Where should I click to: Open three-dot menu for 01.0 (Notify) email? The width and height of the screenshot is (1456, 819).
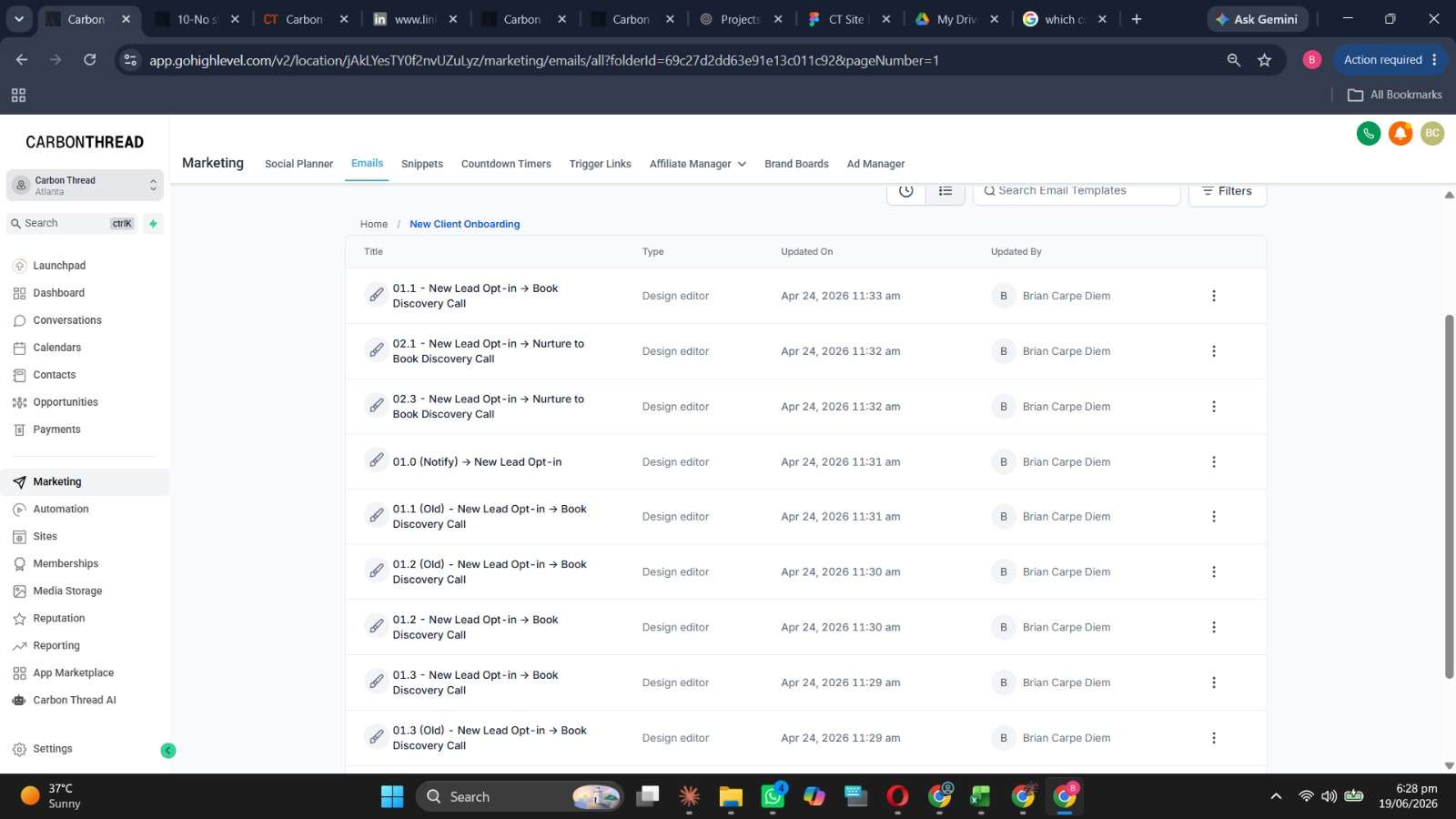(x=1213, y=462)
